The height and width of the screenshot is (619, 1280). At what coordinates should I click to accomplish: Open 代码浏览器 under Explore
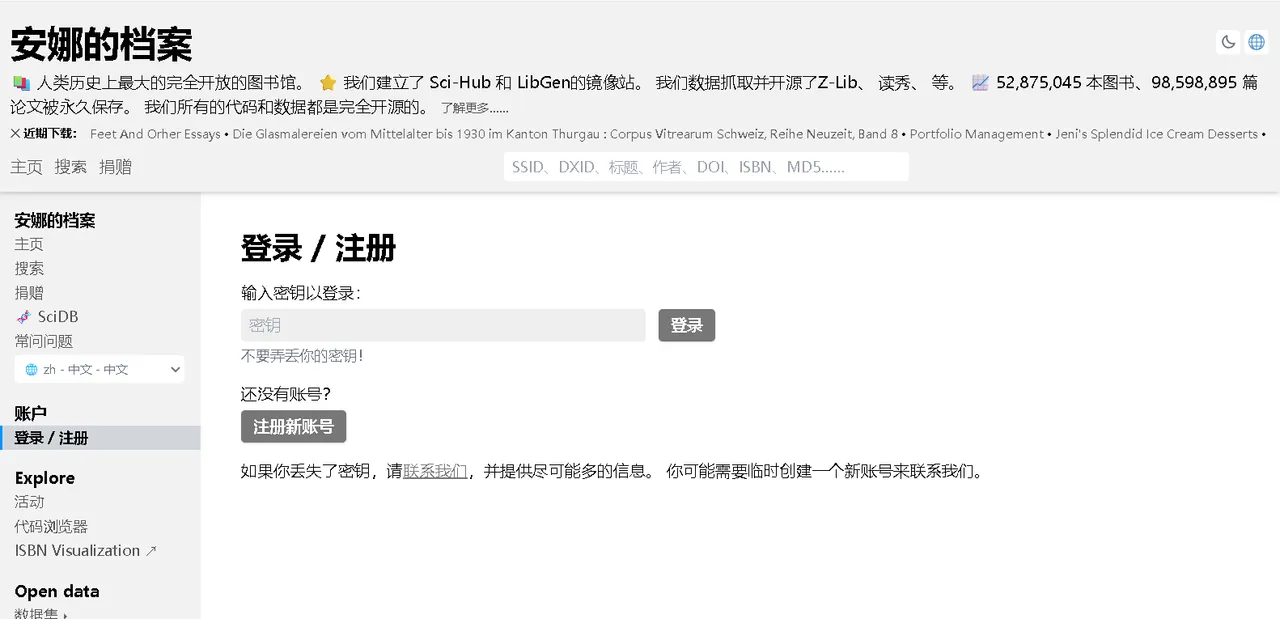tap(51, 526)
